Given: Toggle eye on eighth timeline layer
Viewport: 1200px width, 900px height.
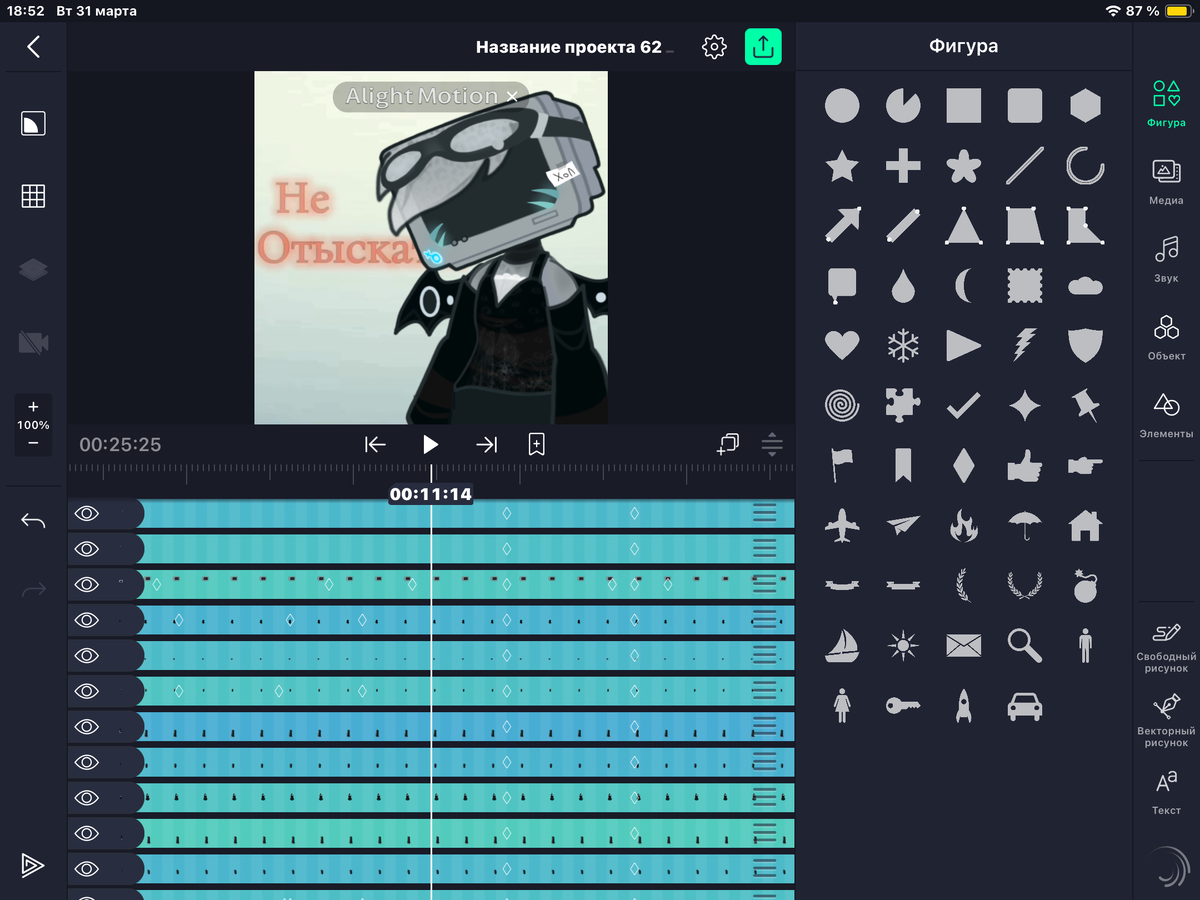Looking at the screenshot, I should click(x=87, y=762).
